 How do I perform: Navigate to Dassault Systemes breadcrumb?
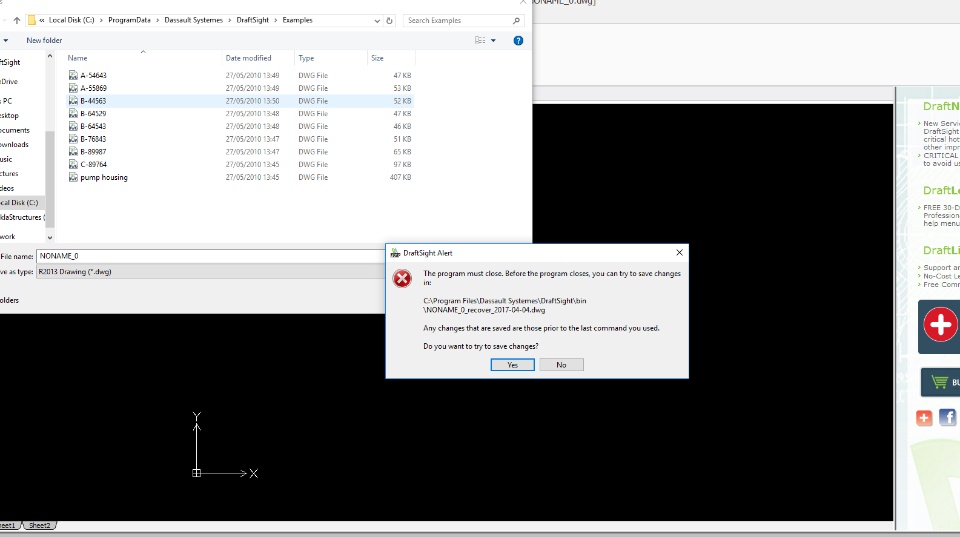193,20
